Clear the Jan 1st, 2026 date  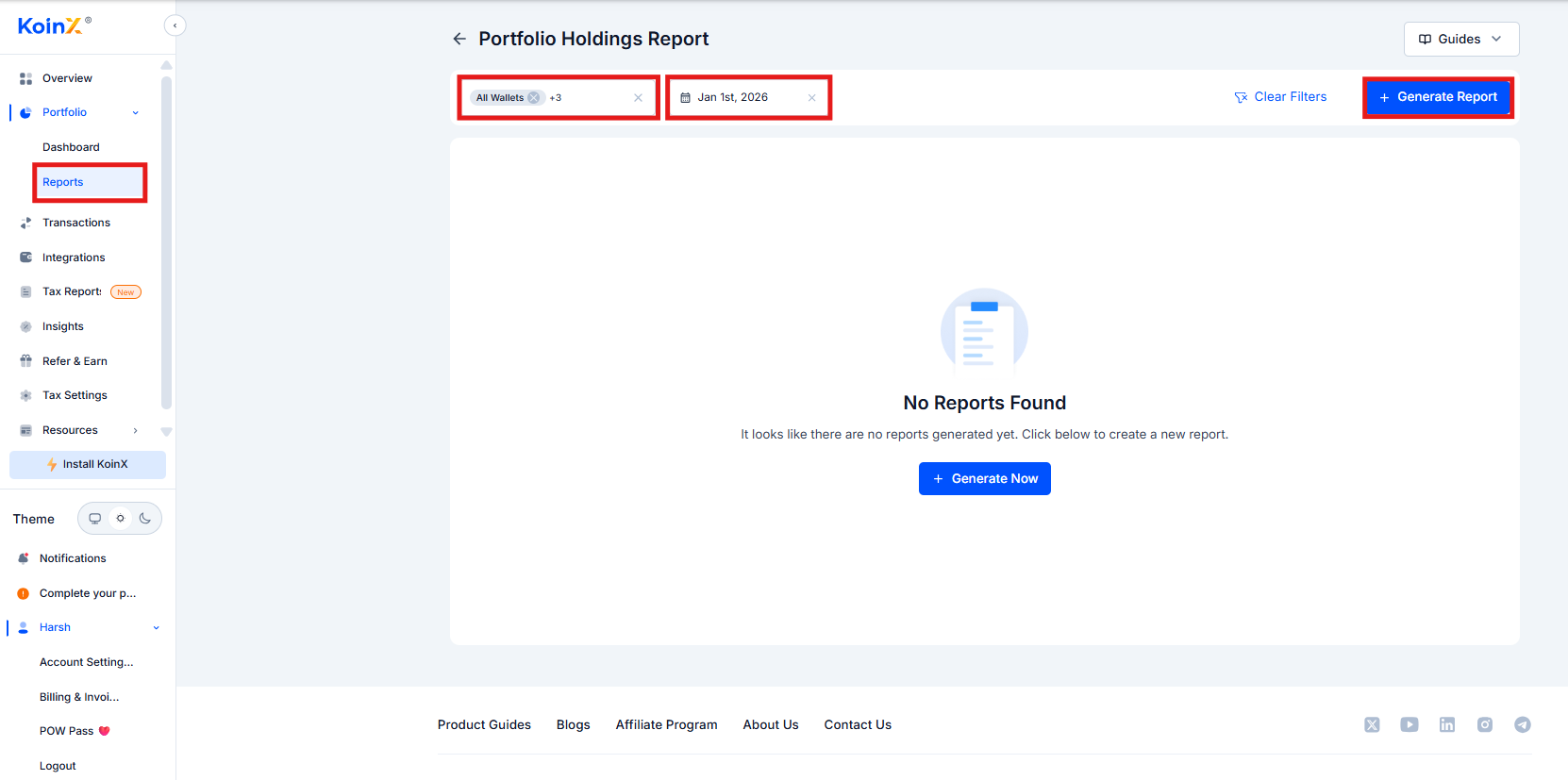(811, 97)
